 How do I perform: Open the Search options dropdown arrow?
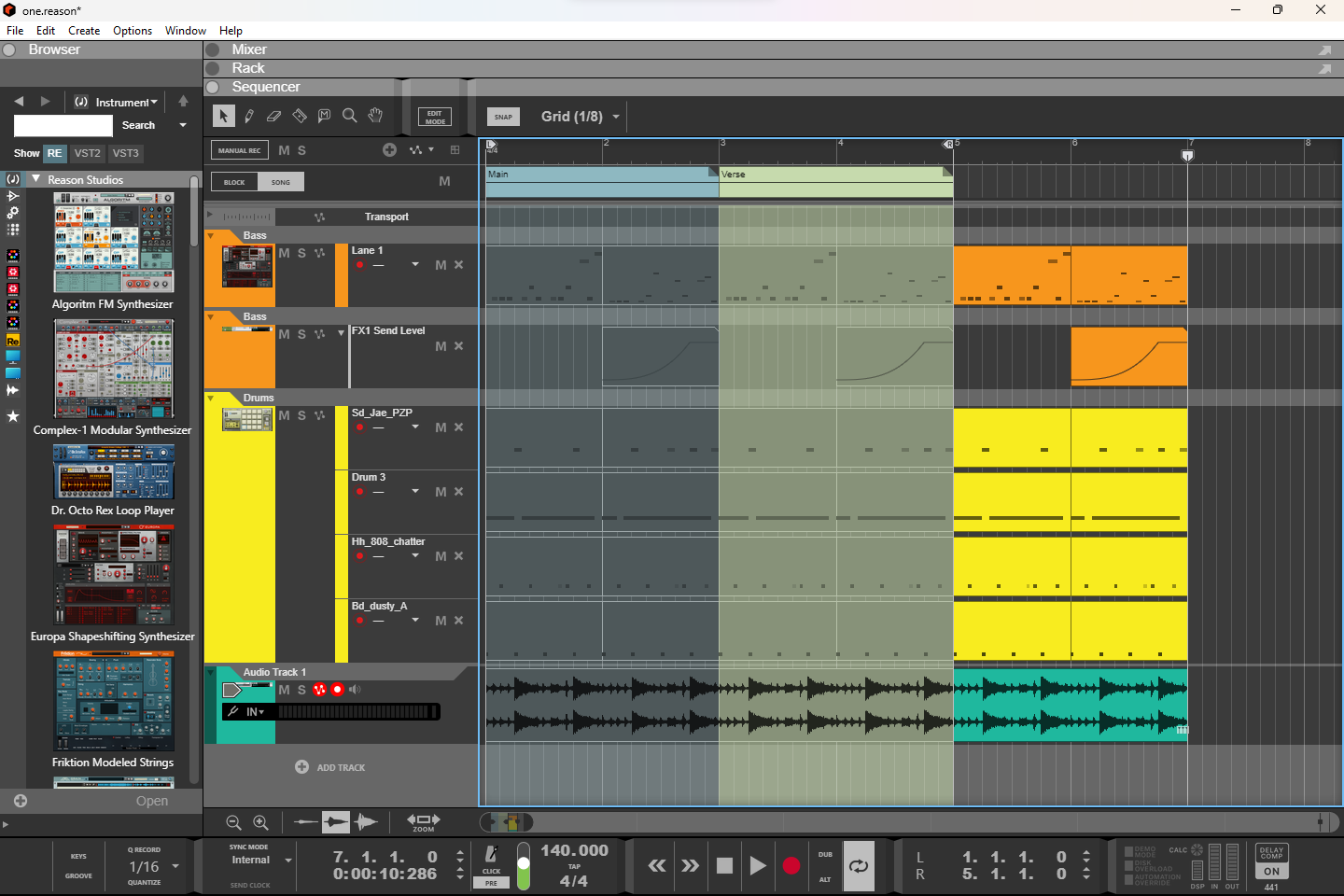coord(183,125)
